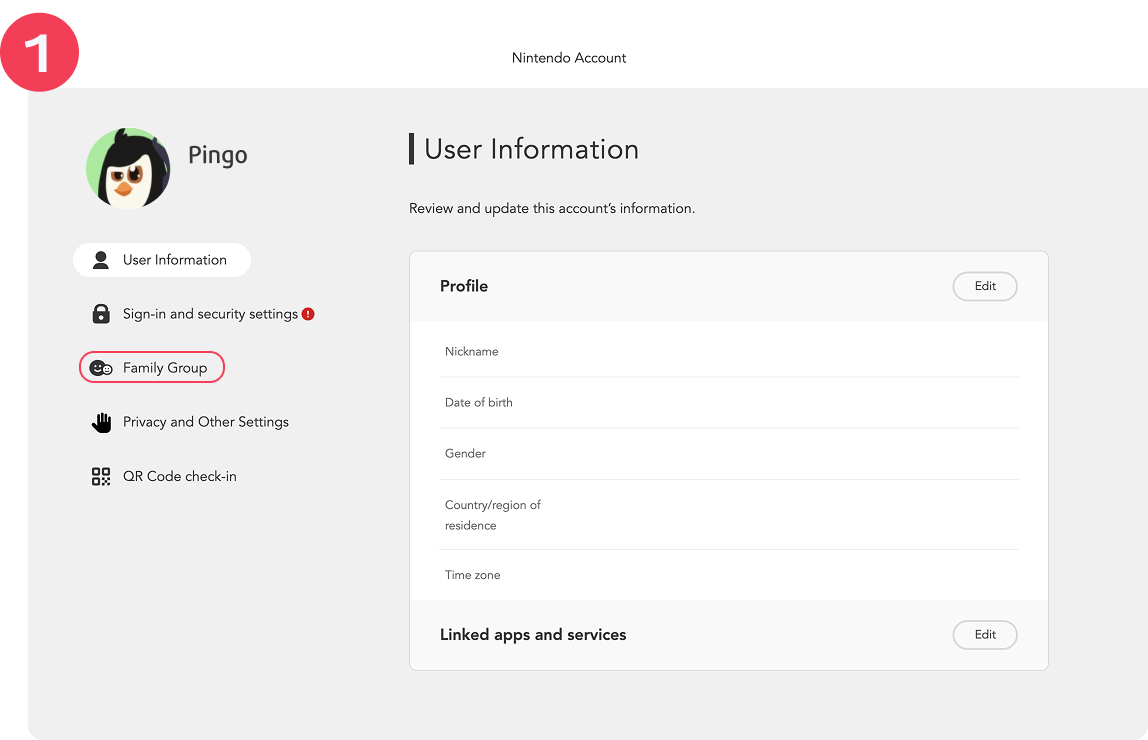Click the hand icon for Privacy settings

click(100, 422)
